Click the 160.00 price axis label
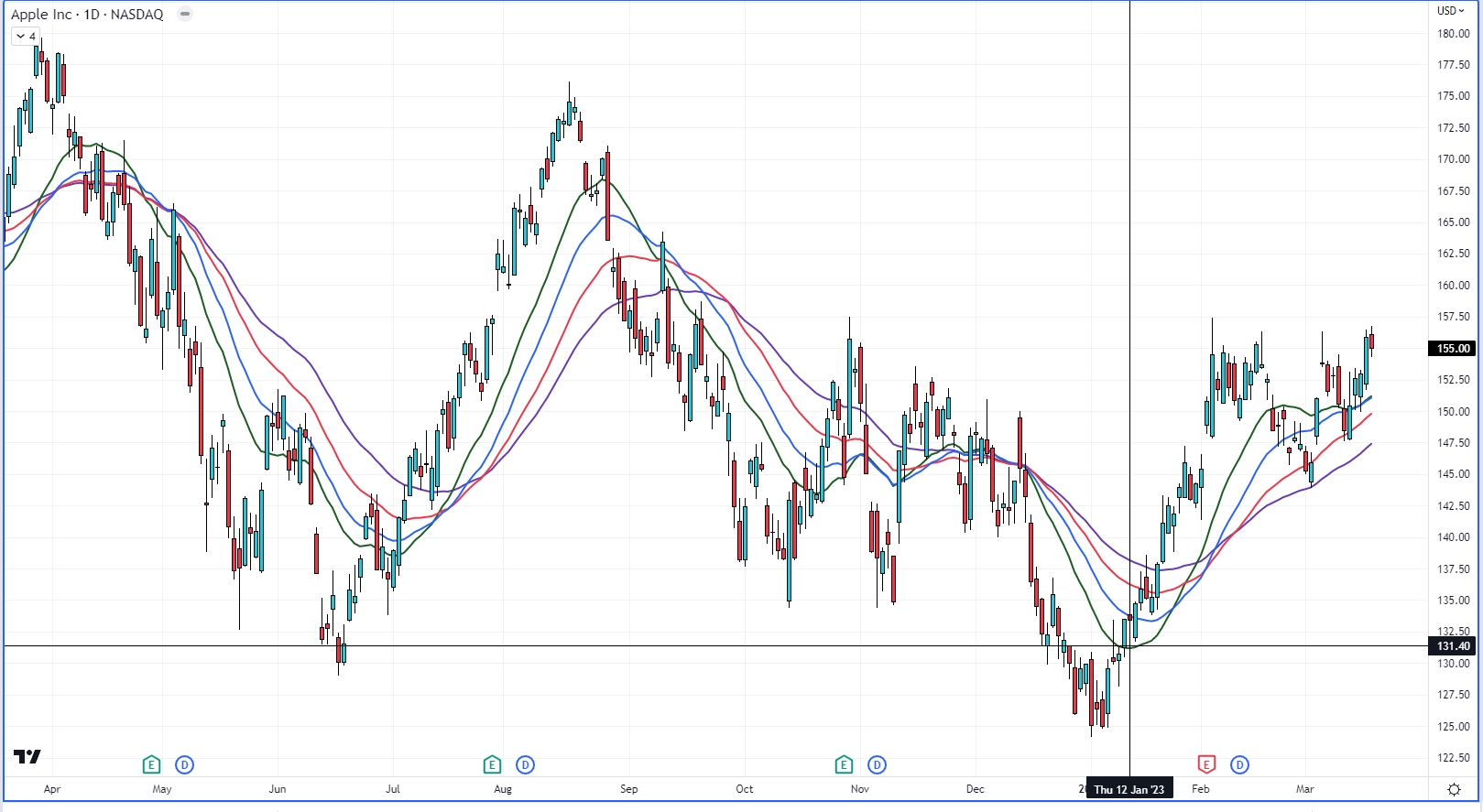 1454,286
